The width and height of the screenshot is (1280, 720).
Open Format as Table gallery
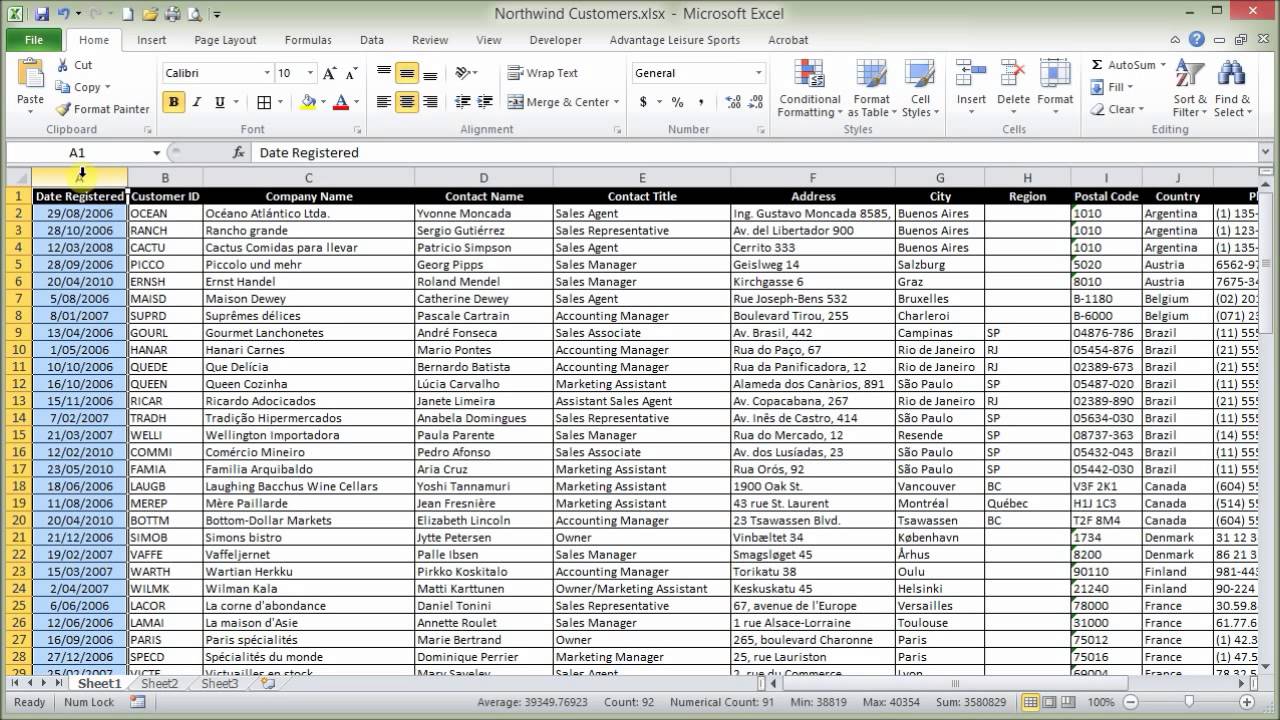click(871, 89)
